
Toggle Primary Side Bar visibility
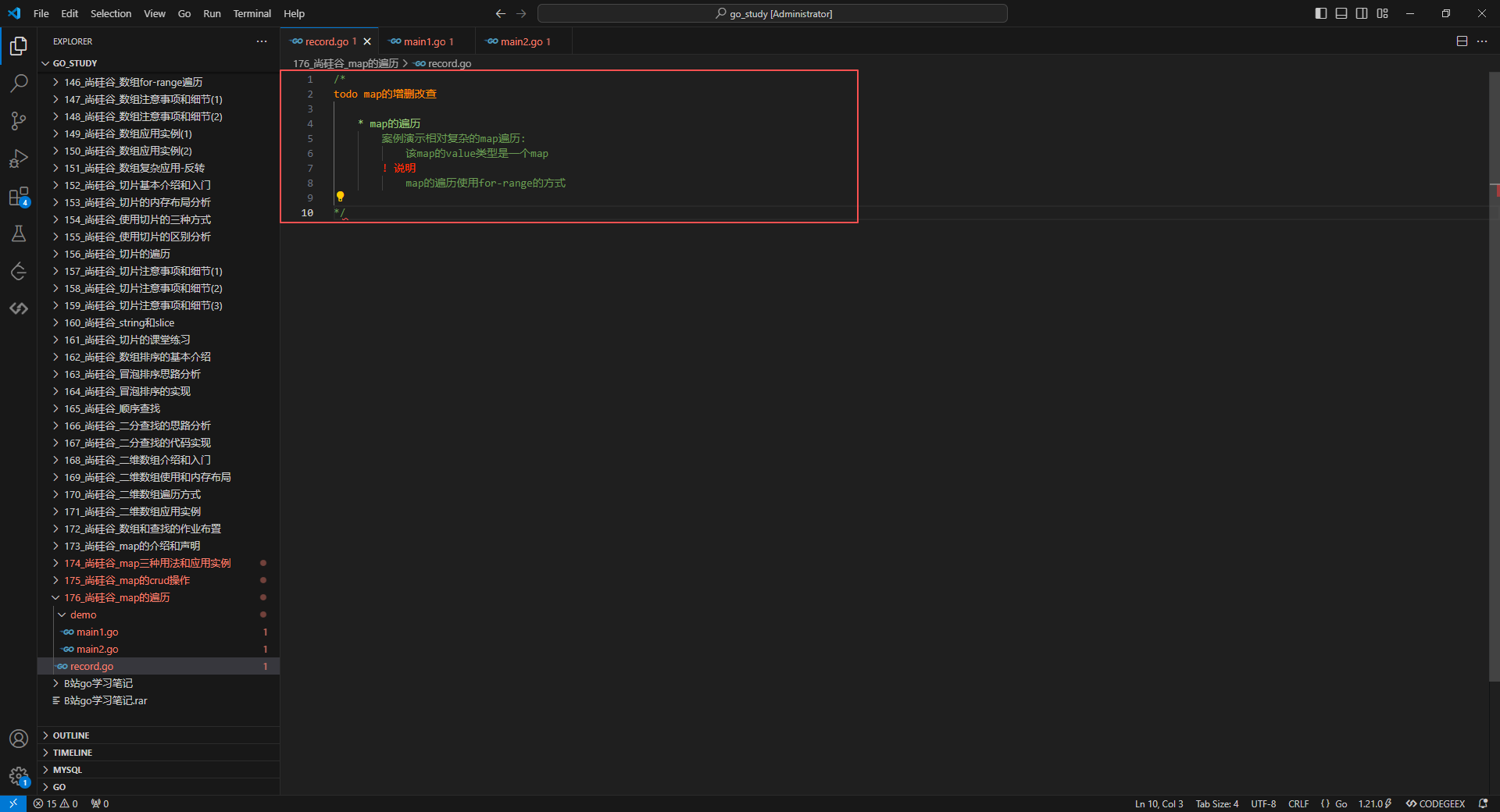coord(1321,13)
